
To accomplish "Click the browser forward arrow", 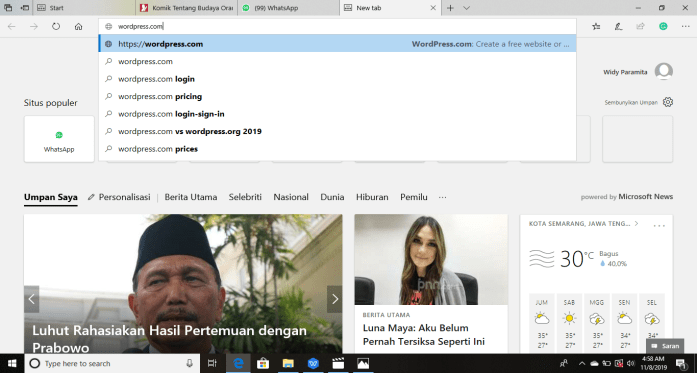I will click(x=34, y=26).
